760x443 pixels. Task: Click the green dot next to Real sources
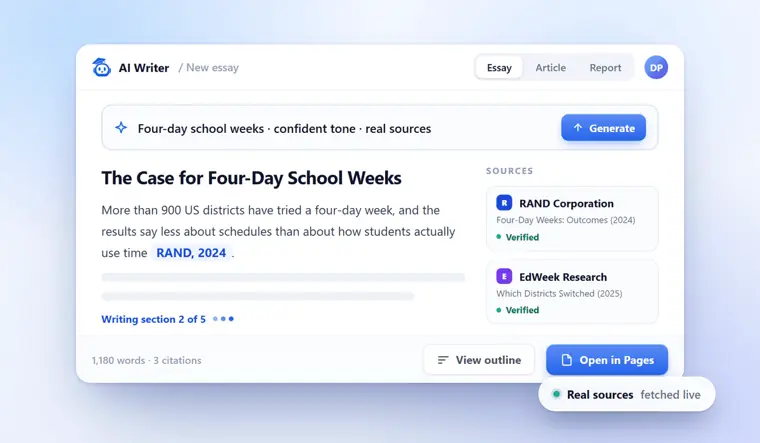coord(556,394)
